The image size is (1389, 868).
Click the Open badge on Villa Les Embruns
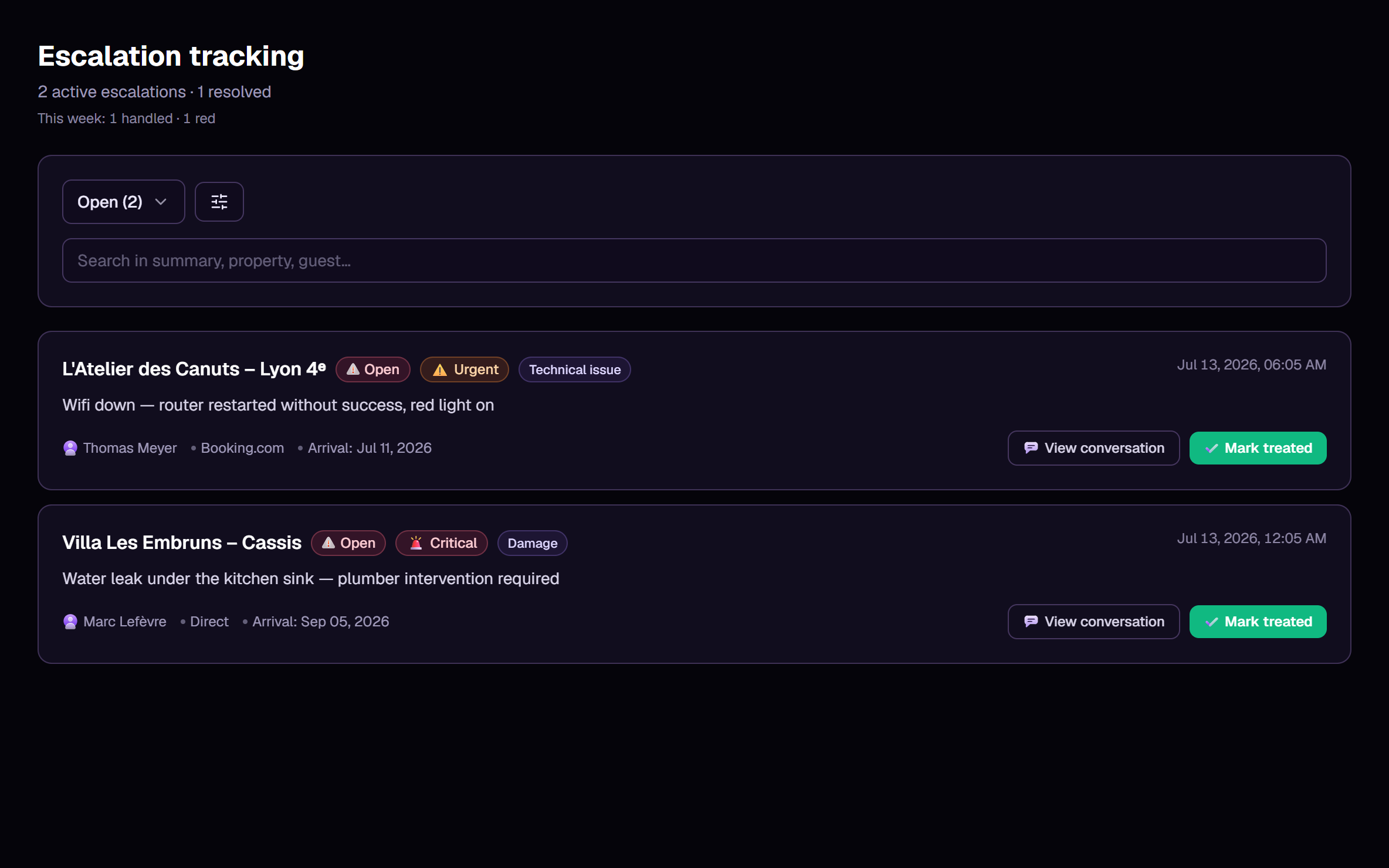pyautogui.click(x=348, y=543)
